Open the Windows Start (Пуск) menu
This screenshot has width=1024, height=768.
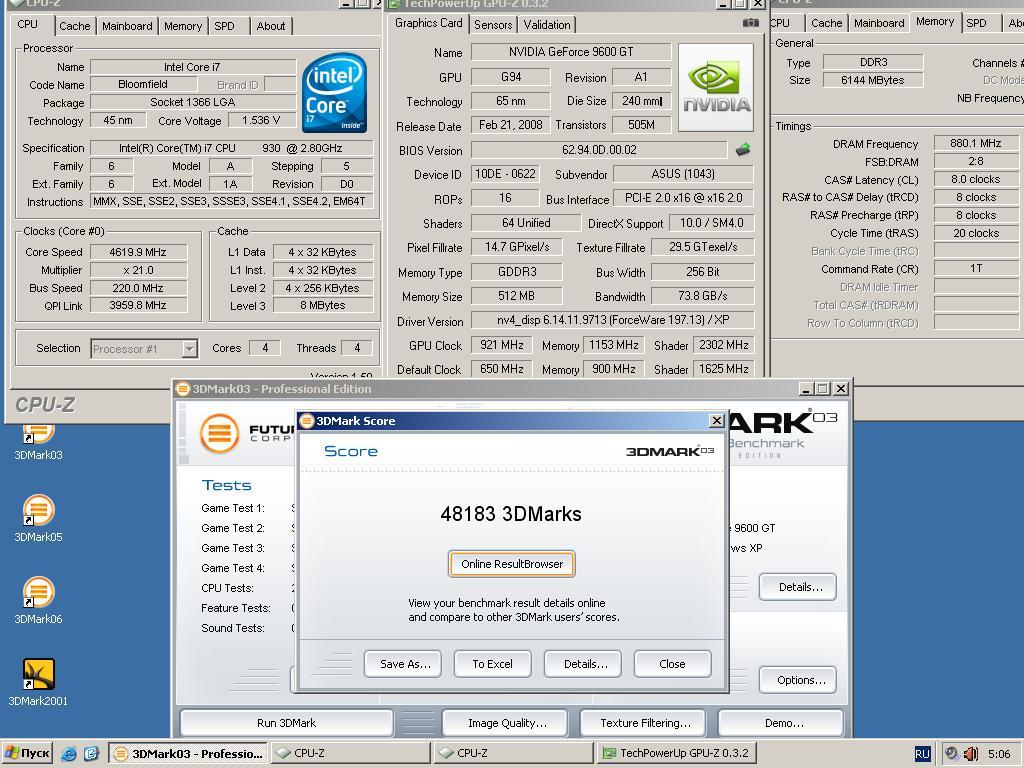coord(27,754)
